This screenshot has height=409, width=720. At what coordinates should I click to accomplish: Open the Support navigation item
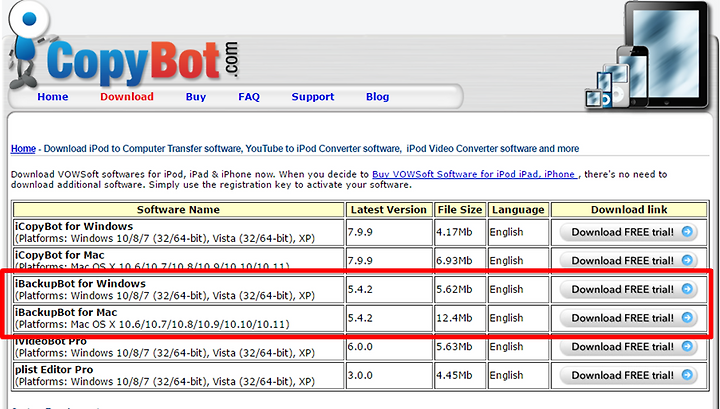click(313, 97)
